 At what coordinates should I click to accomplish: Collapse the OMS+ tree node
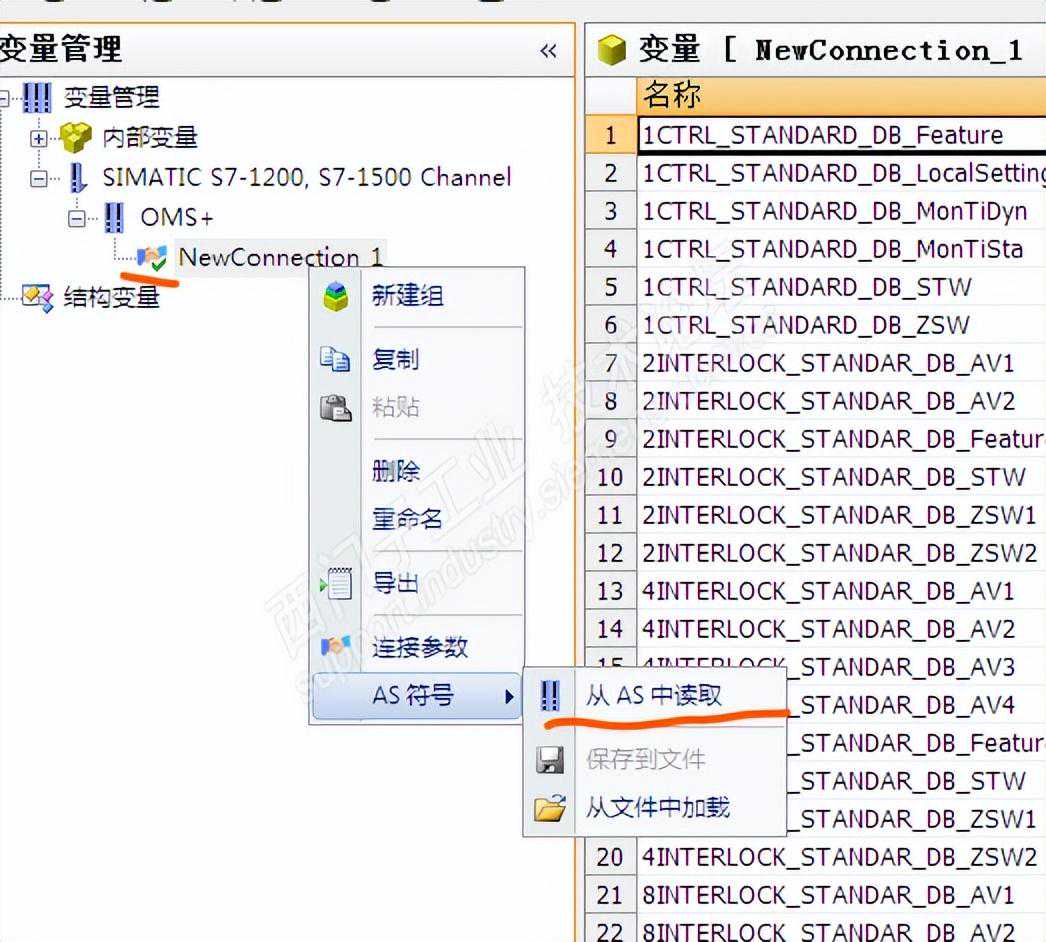click(77, 218)
